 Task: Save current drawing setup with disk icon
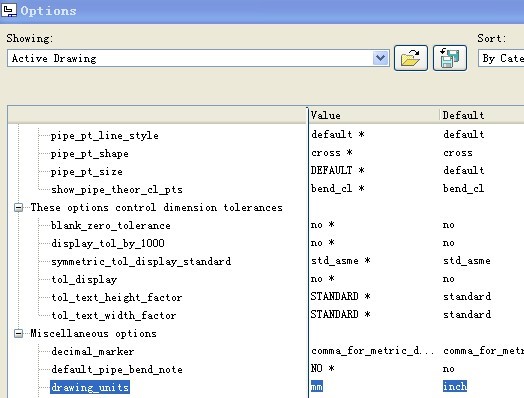pyautogui.click(x=450, y=58)
